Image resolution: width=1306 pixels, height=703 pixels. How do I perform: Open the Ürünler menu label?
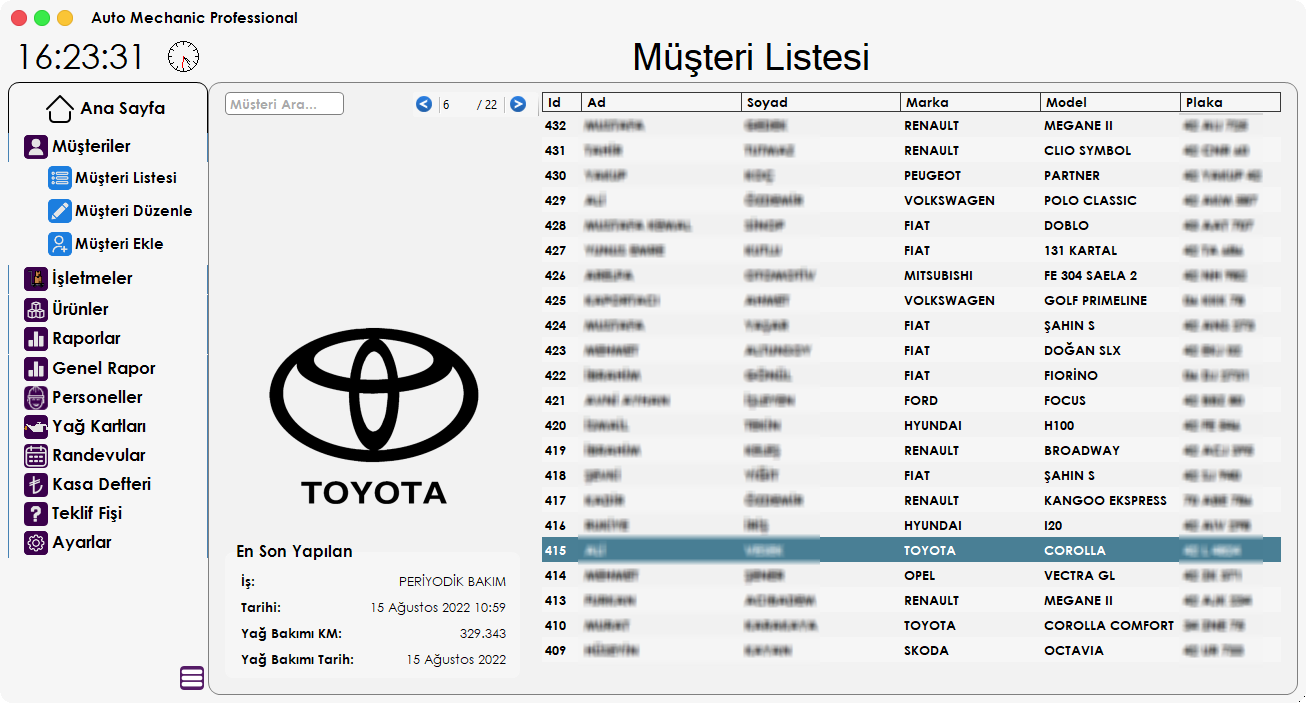pyautogui.click(x=80, y=309)
